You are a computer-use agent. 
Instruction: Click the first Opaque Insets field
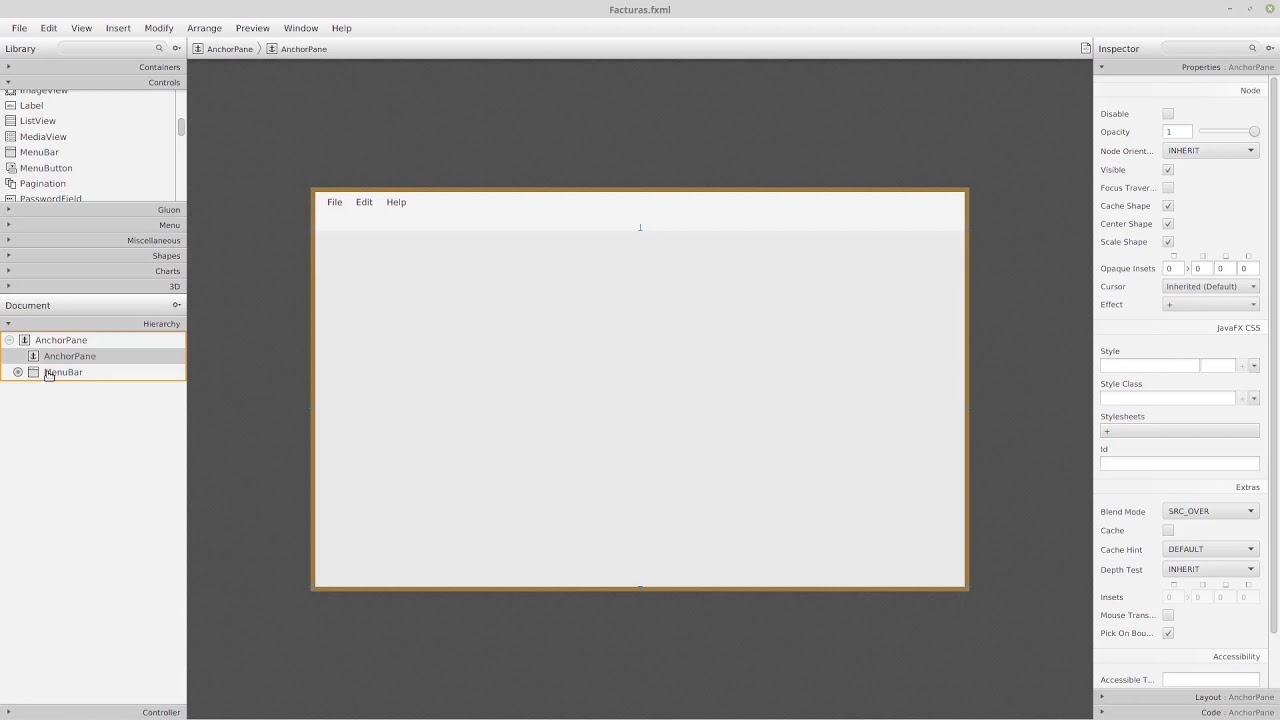[1174, 269]
